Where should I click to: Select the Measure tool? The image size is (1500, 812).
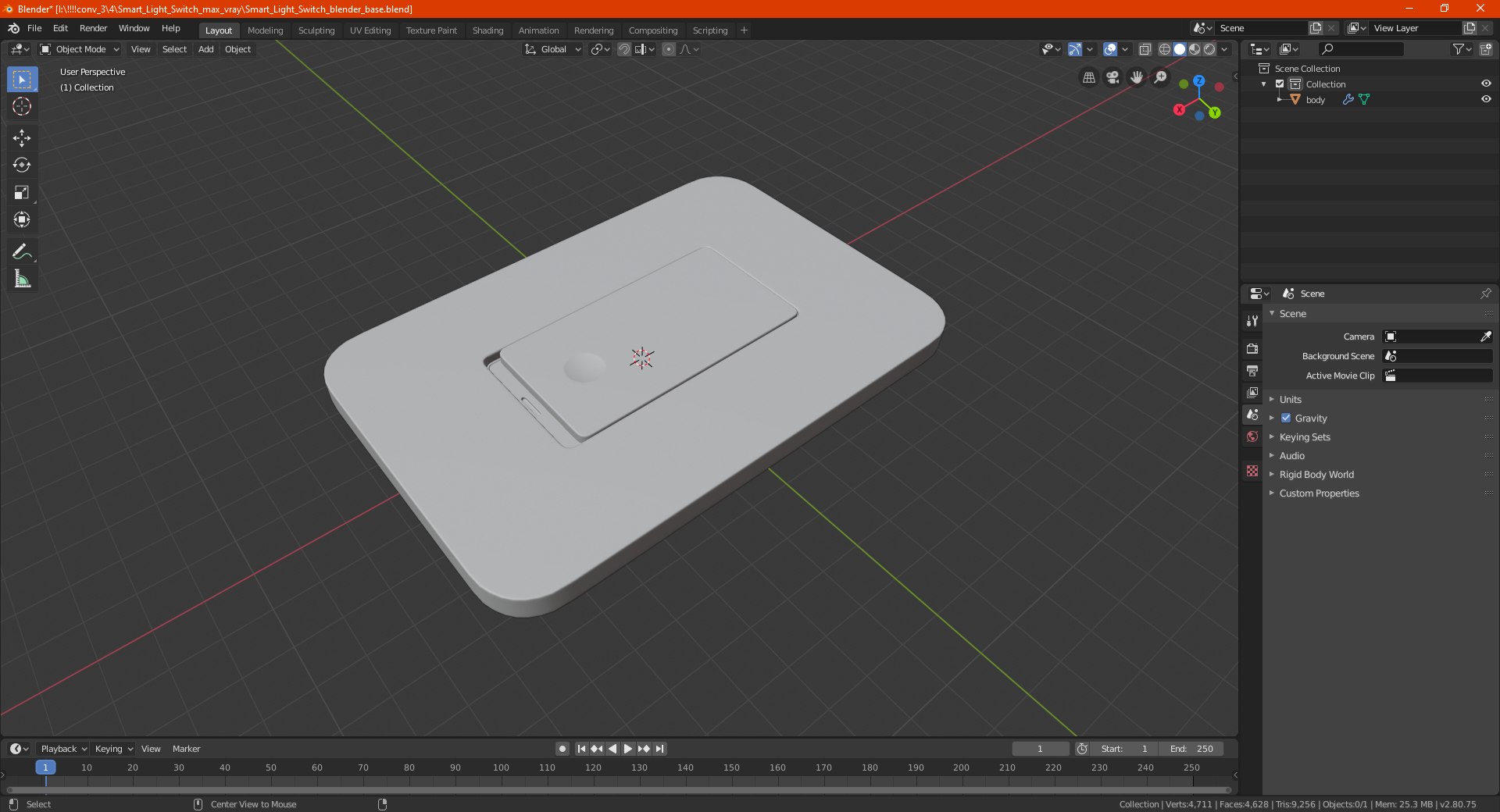[x=22, y=279]
